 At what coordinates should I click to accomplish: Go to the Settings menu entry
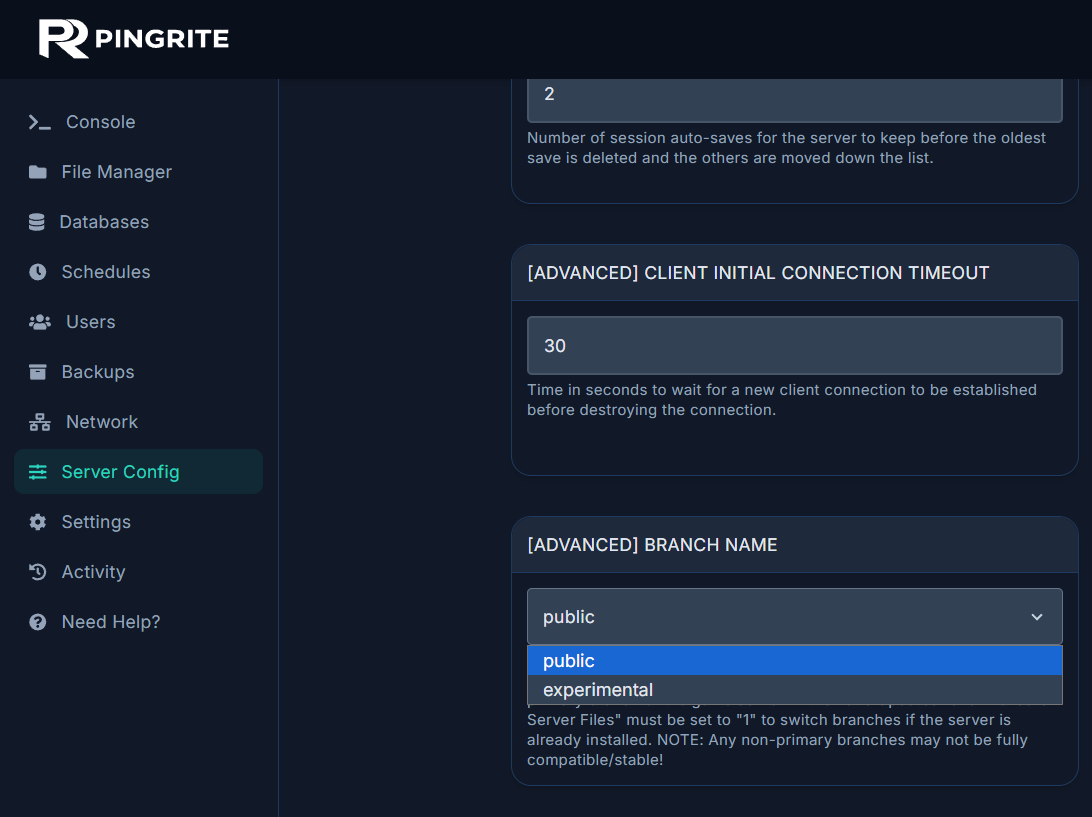96,521
